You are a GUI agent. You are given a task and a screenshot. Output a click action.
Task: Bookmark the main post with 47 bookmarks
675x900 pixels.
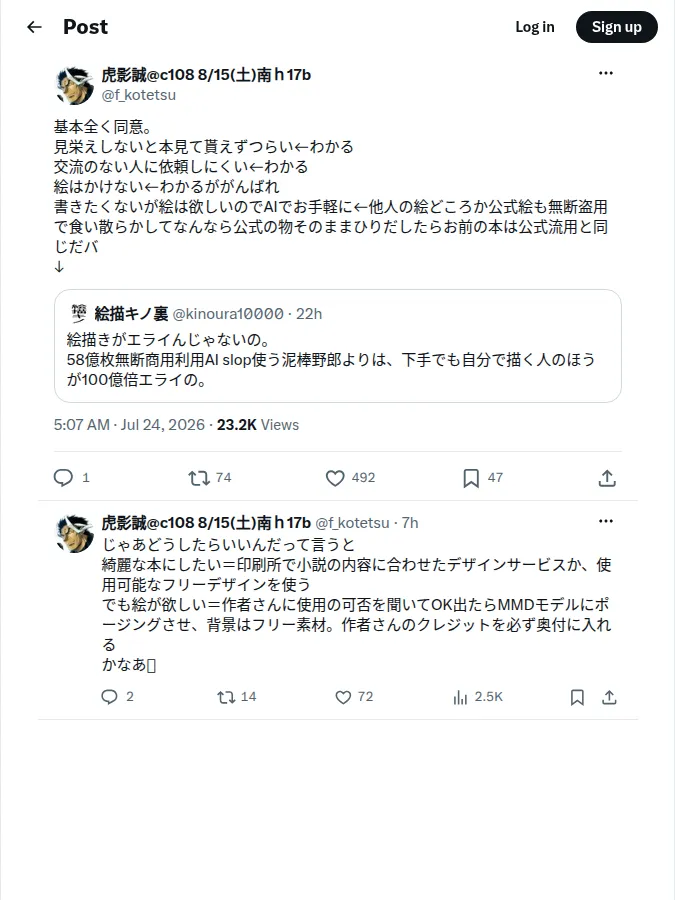pos(471,478)
